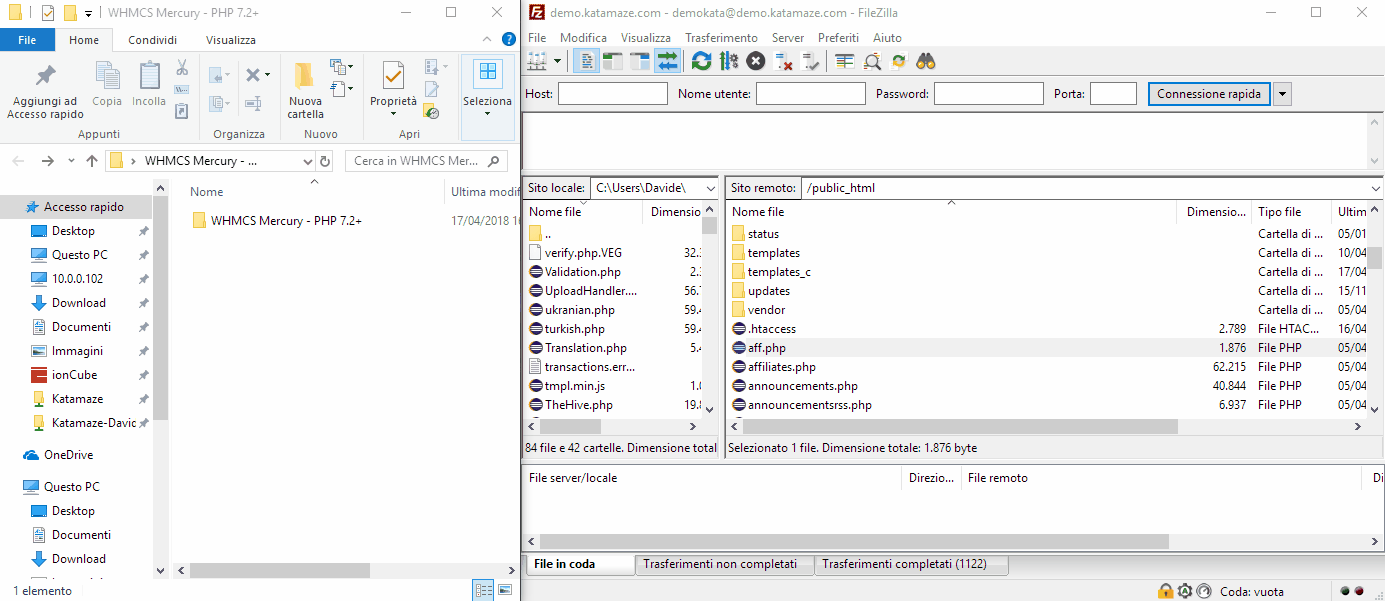Switch to Trasferimenti non completati tab

coord(725,565)
